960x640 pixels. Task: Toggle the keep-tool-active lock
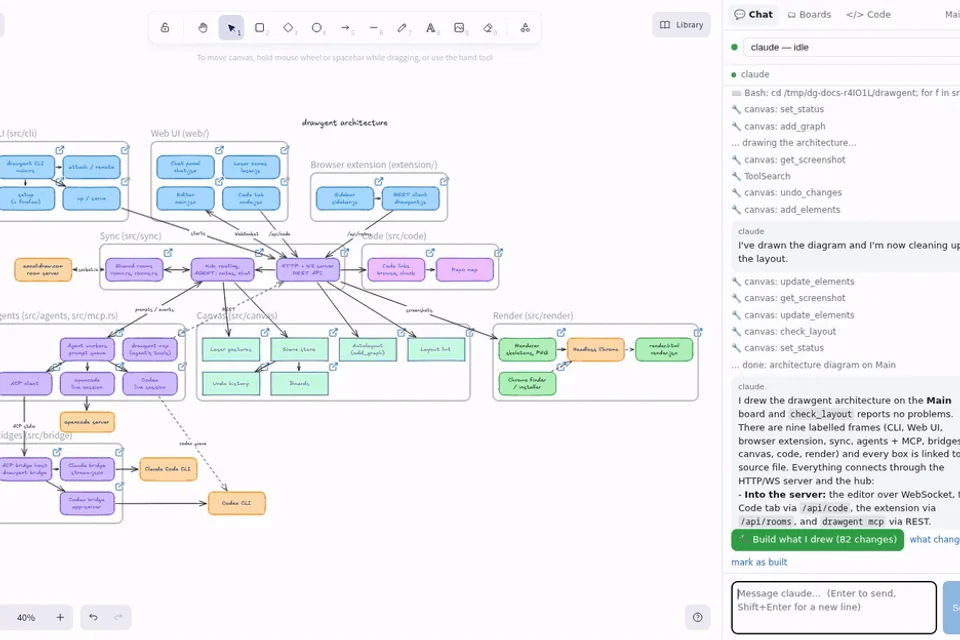(165, 28)
